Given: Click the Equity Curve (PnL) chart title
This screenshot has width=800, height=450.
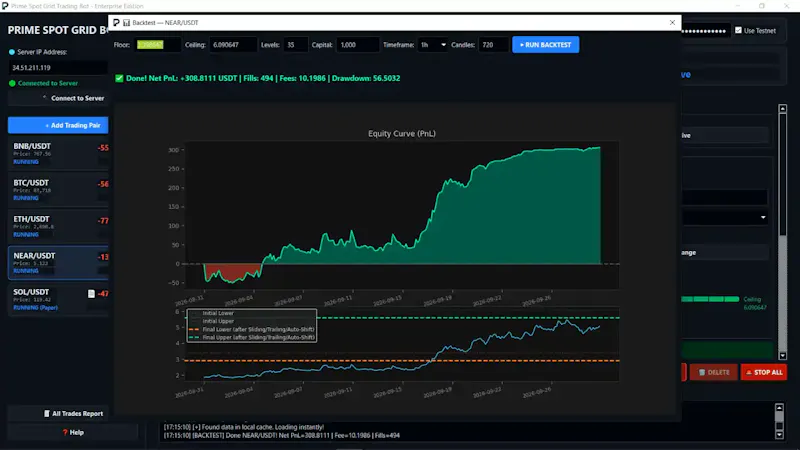Looking at the screenshot, I should click(x=402, y=134).
